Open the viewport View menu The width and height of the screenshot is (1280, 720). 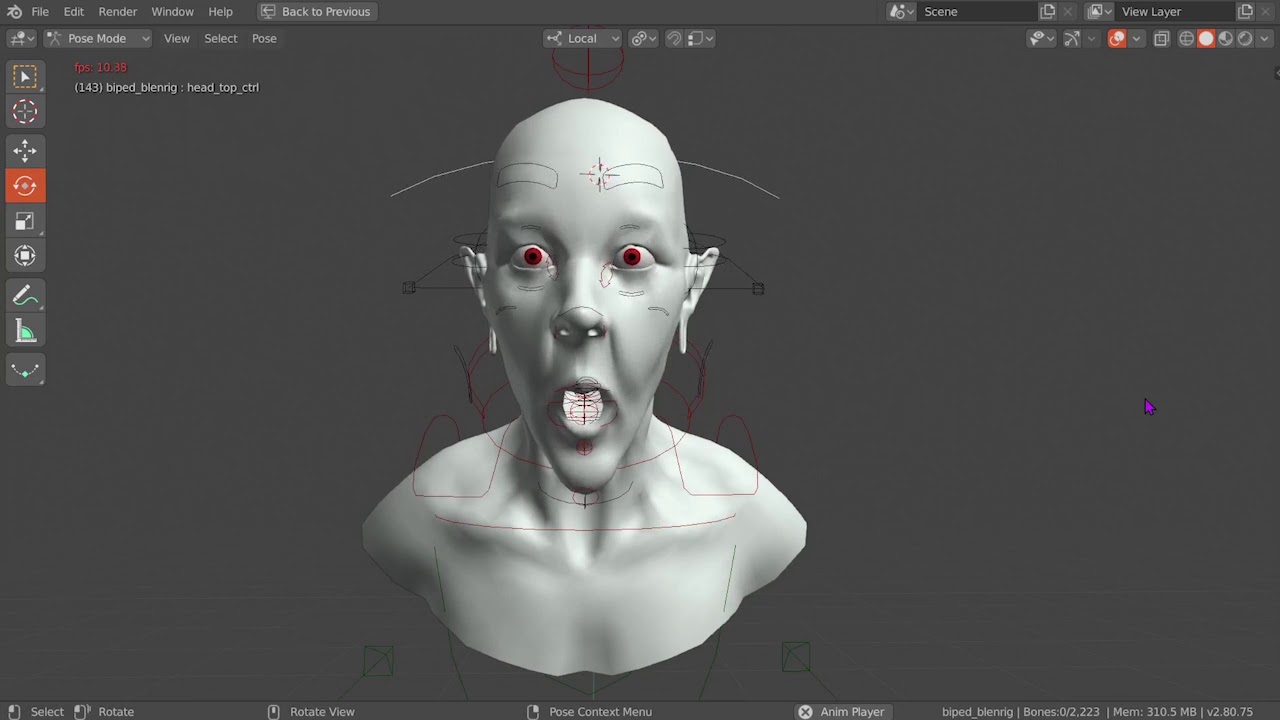177,38
